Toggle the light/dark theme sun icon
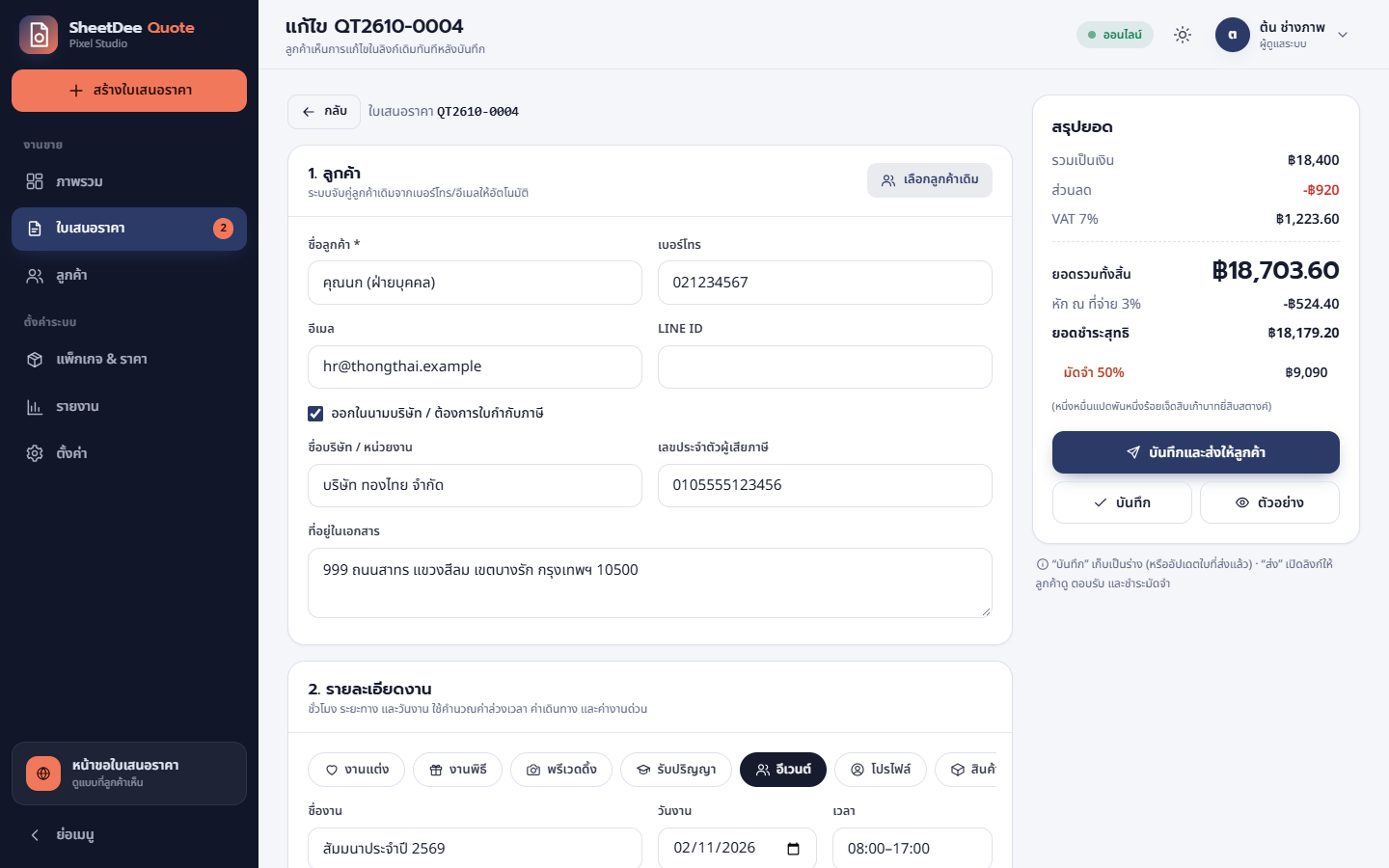Viewport: 1389px width, 868px height. coord(1183,35)
